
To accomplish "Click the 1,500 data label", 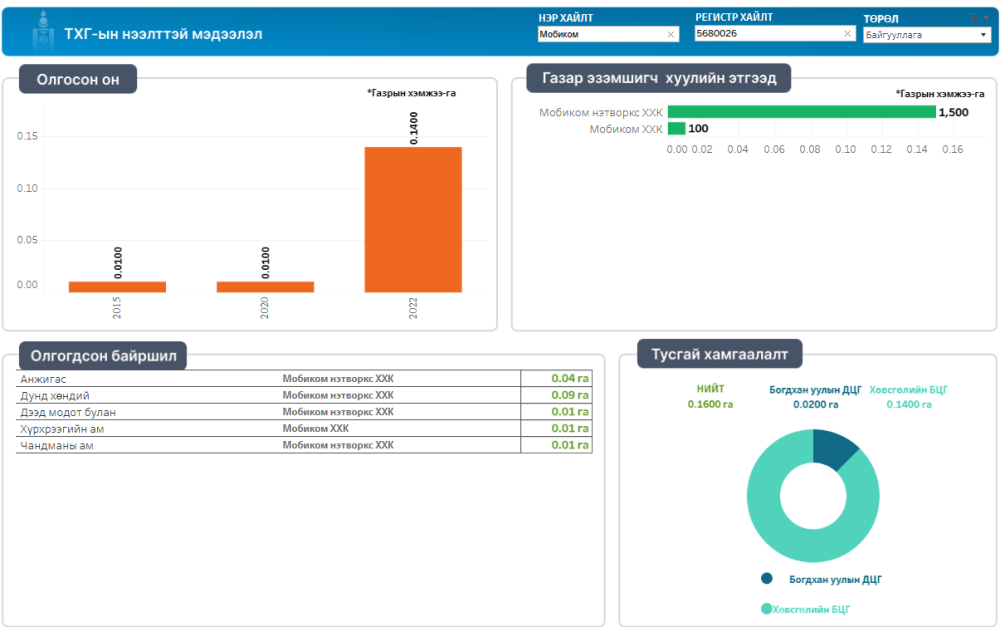I will [x=953, y=112].
